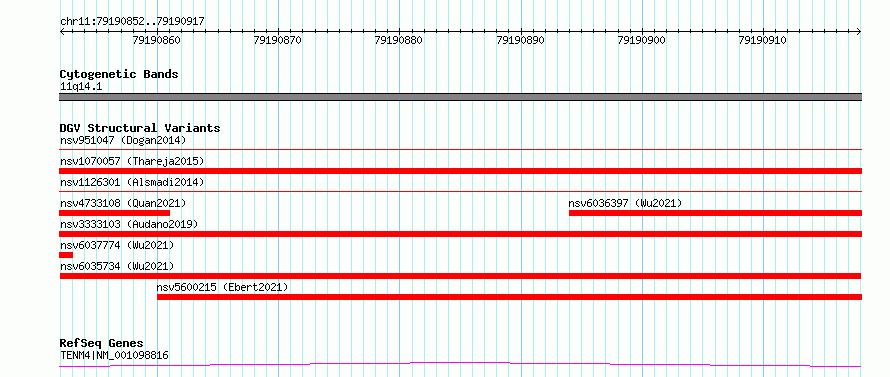The image size is (890, 377).
Task: Click the thin red nsv1126301 variant line
Action: click(x=460, y=192)
